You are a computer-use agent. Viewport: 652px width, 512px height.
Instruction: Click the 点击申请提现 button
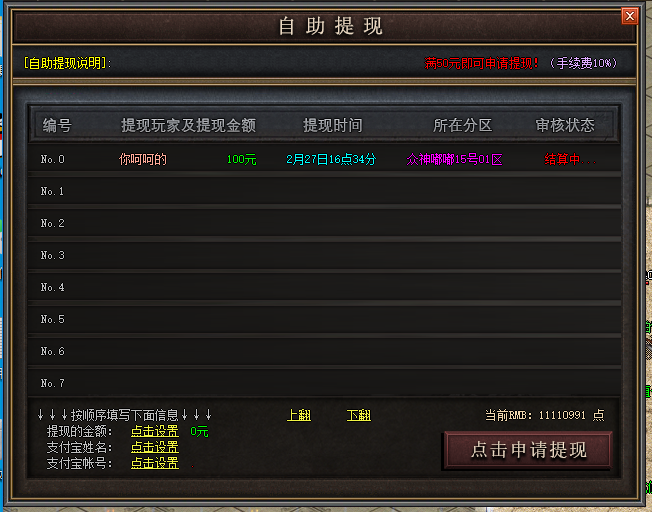click(x=528, y=450)
